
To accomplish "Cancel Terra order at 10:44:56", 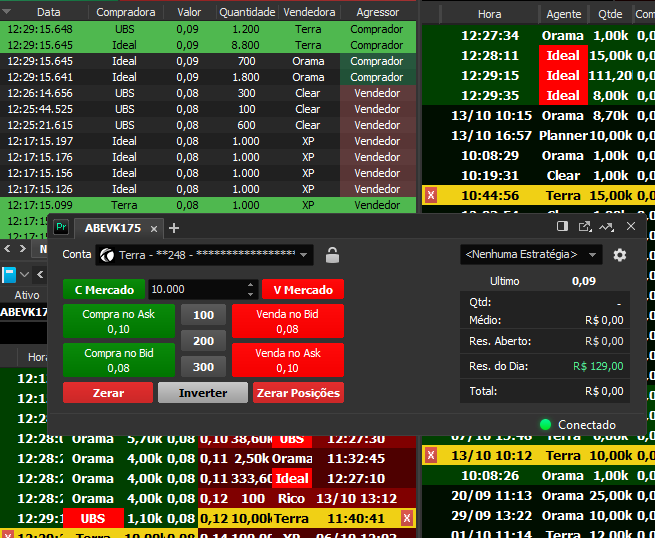I will (x=431, y=195).
